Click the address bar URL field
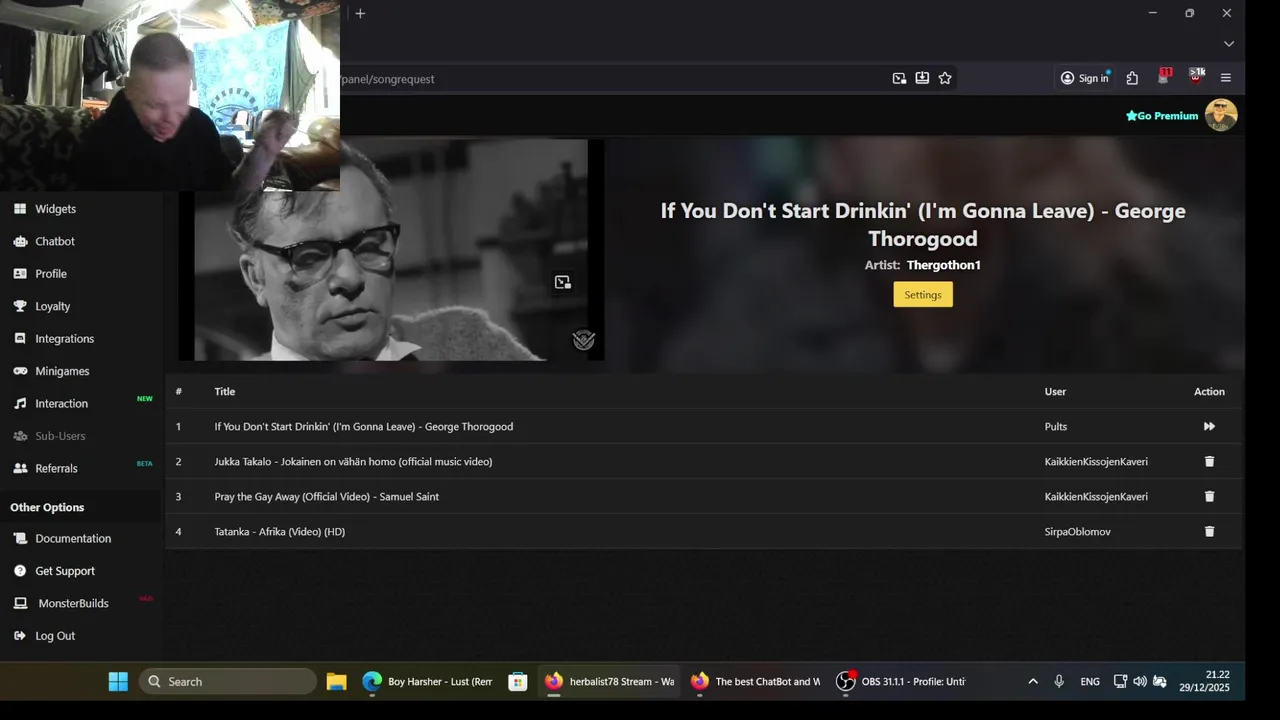 [x=610, y=78]
